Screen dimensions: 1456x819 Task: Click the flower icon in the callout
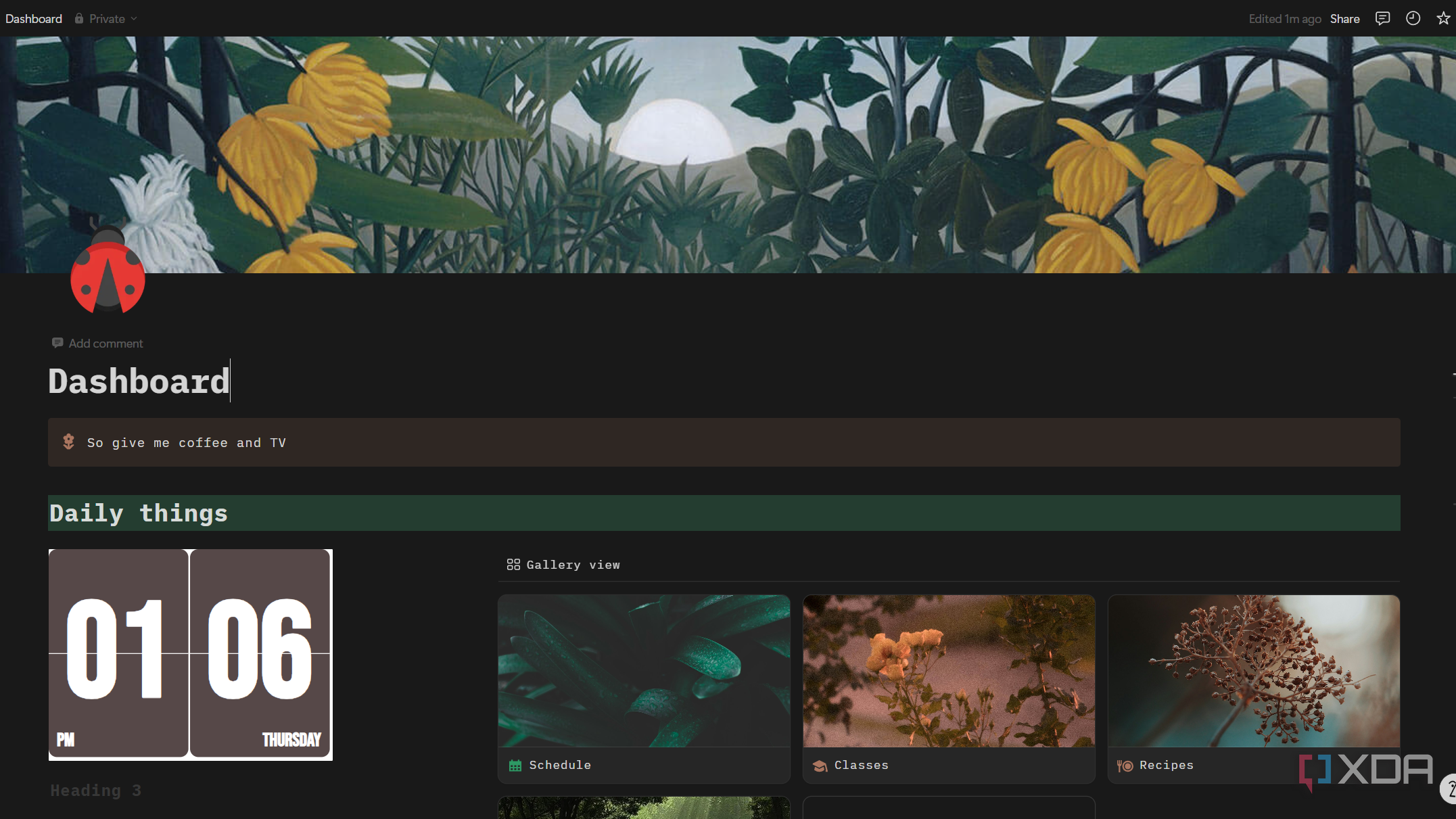68,442
